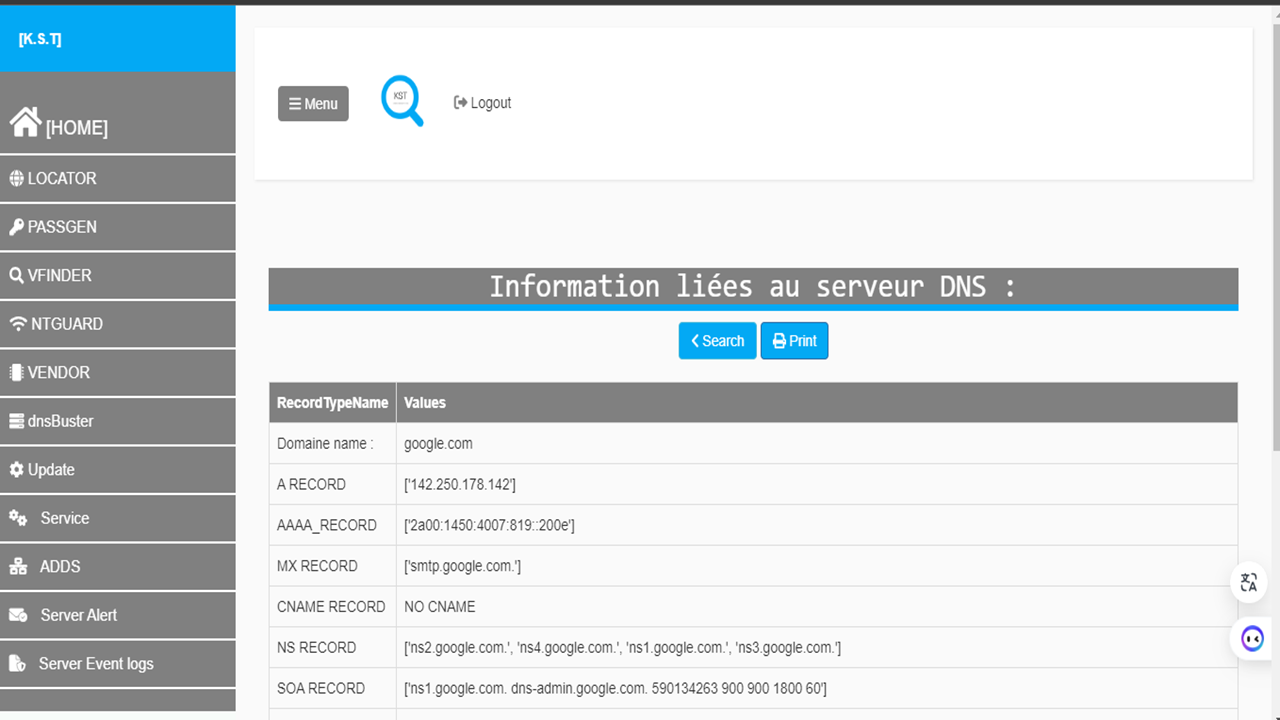Open the purple assistant floating icon
The width and height of the screenshot is (1280, 720).
[x=1252, y=638]
